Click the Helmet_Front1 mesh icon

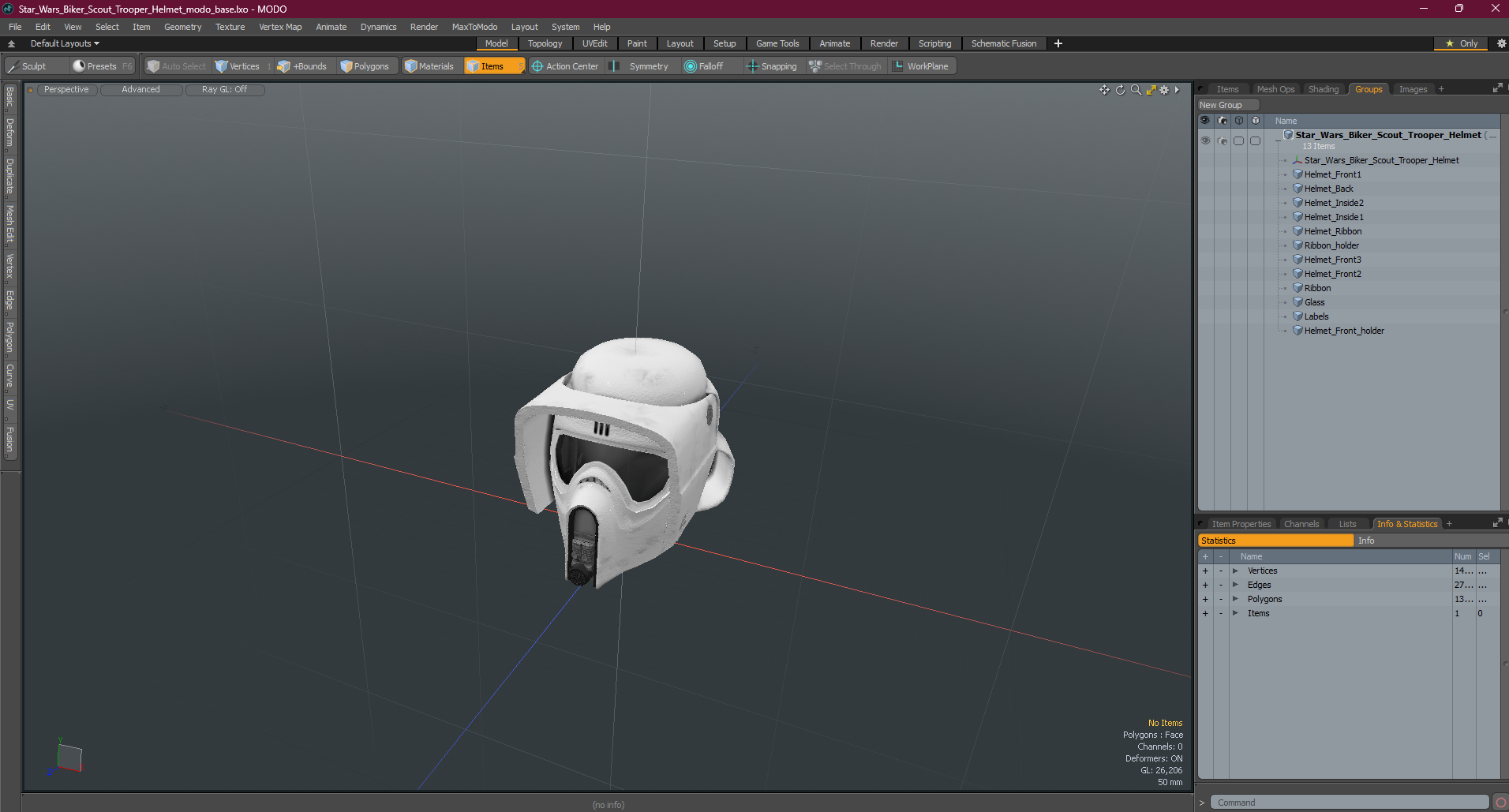[x=1297, y=174]
